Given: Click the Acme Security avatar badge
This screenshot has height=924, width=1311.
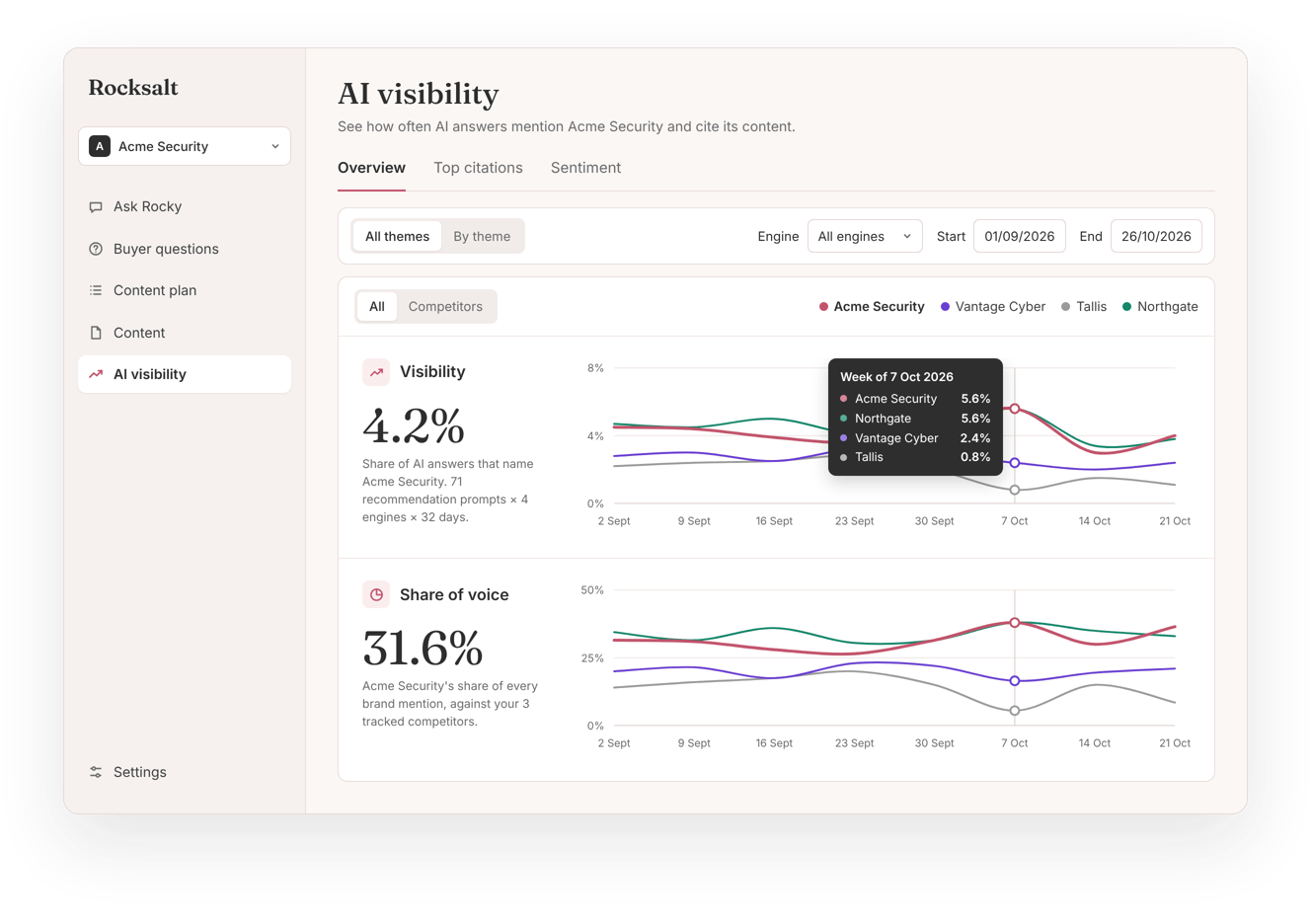Looking at the screenshot, I should pyautogui.click(x=100, y=146).
